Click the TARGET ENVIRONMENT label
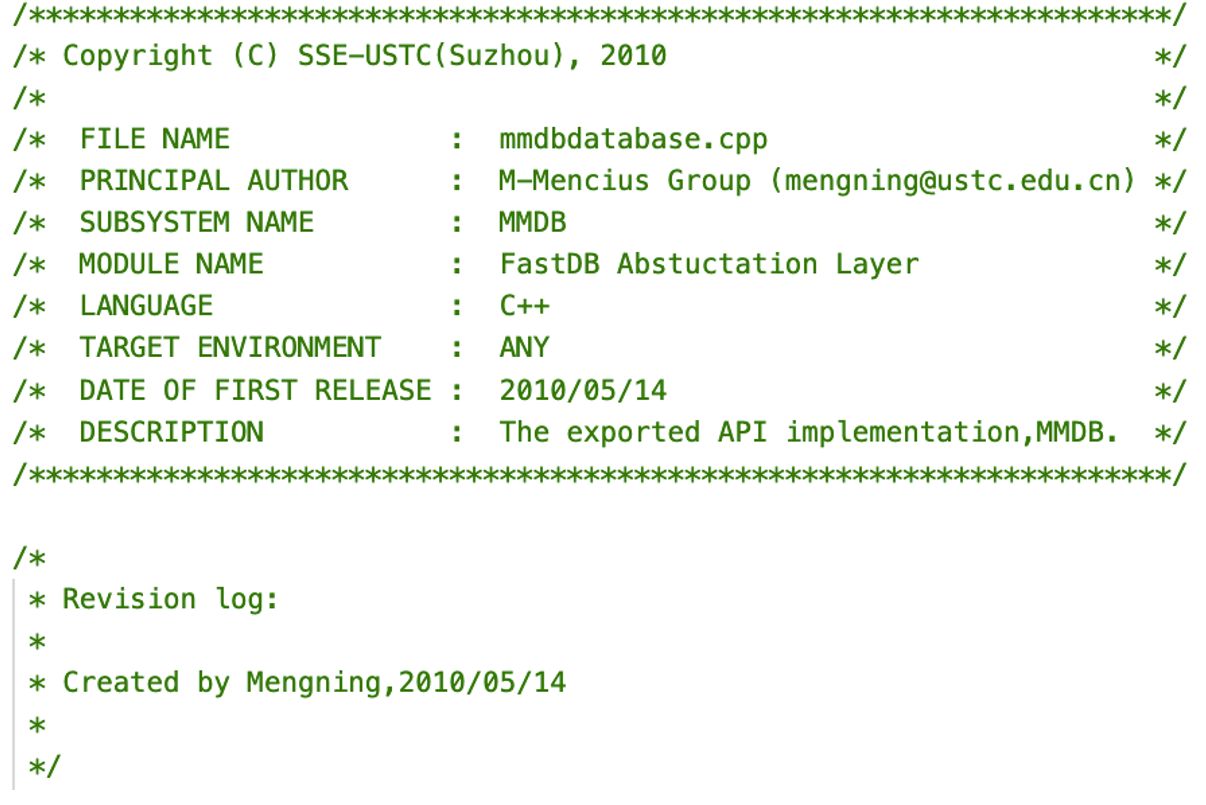Viewport: 1206px width, 805px height. tap(230, 348)
